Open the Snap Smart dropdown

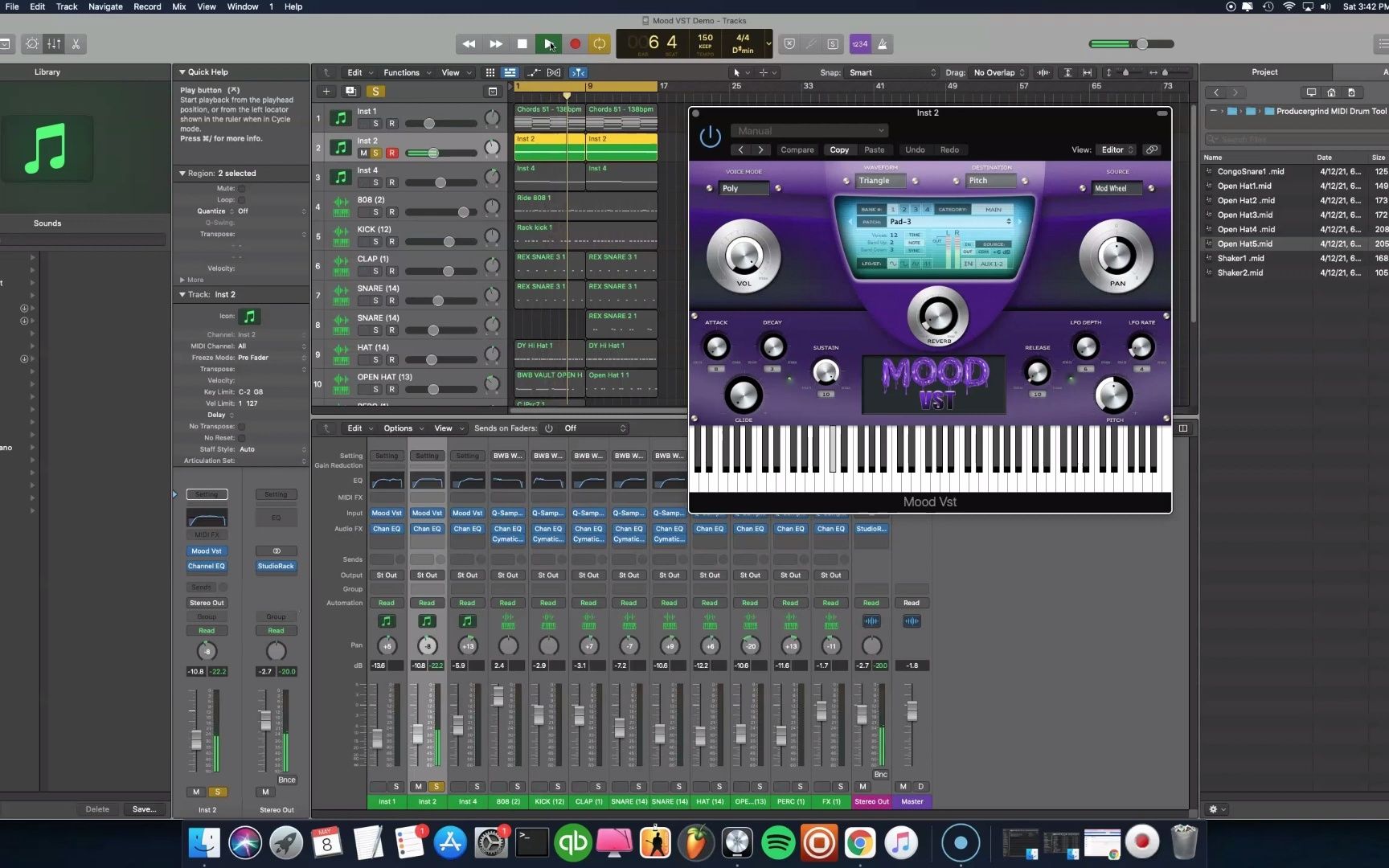(892, 72)
